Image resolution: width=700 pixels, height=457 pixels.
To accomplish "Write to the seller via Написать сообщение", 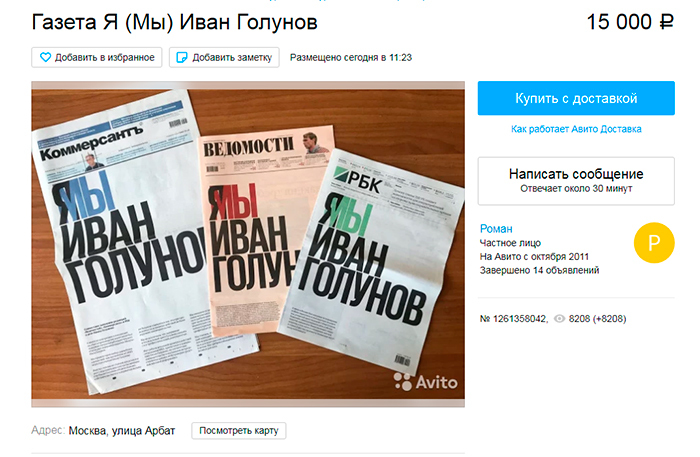I will [x=576, y=181].
